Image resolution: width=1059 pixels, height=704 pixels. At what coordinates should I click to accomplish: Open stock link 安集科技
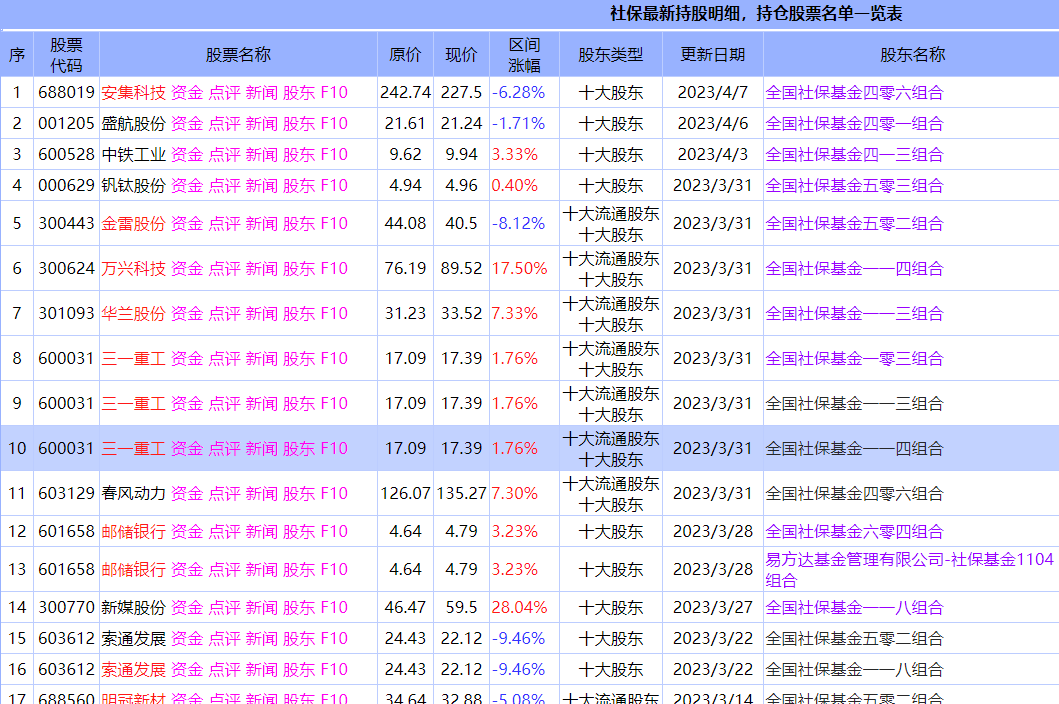click(x=133, y=93)
